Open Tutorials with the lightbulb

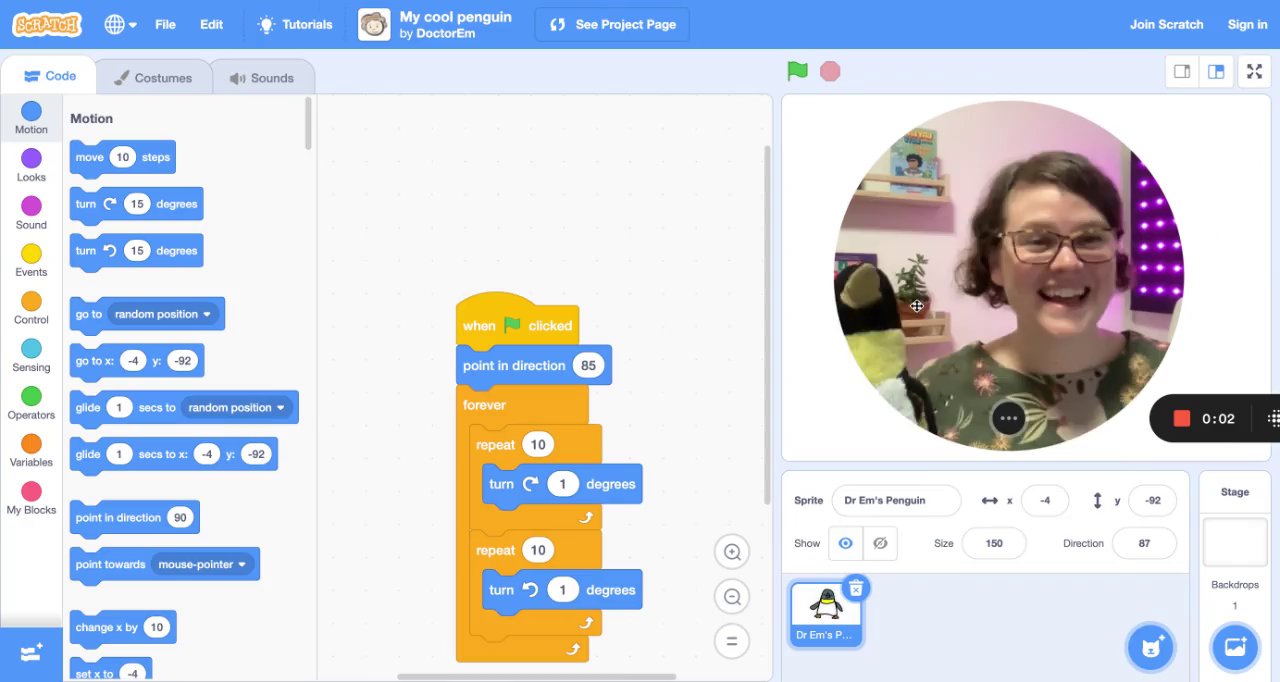(x=295, y=24)
